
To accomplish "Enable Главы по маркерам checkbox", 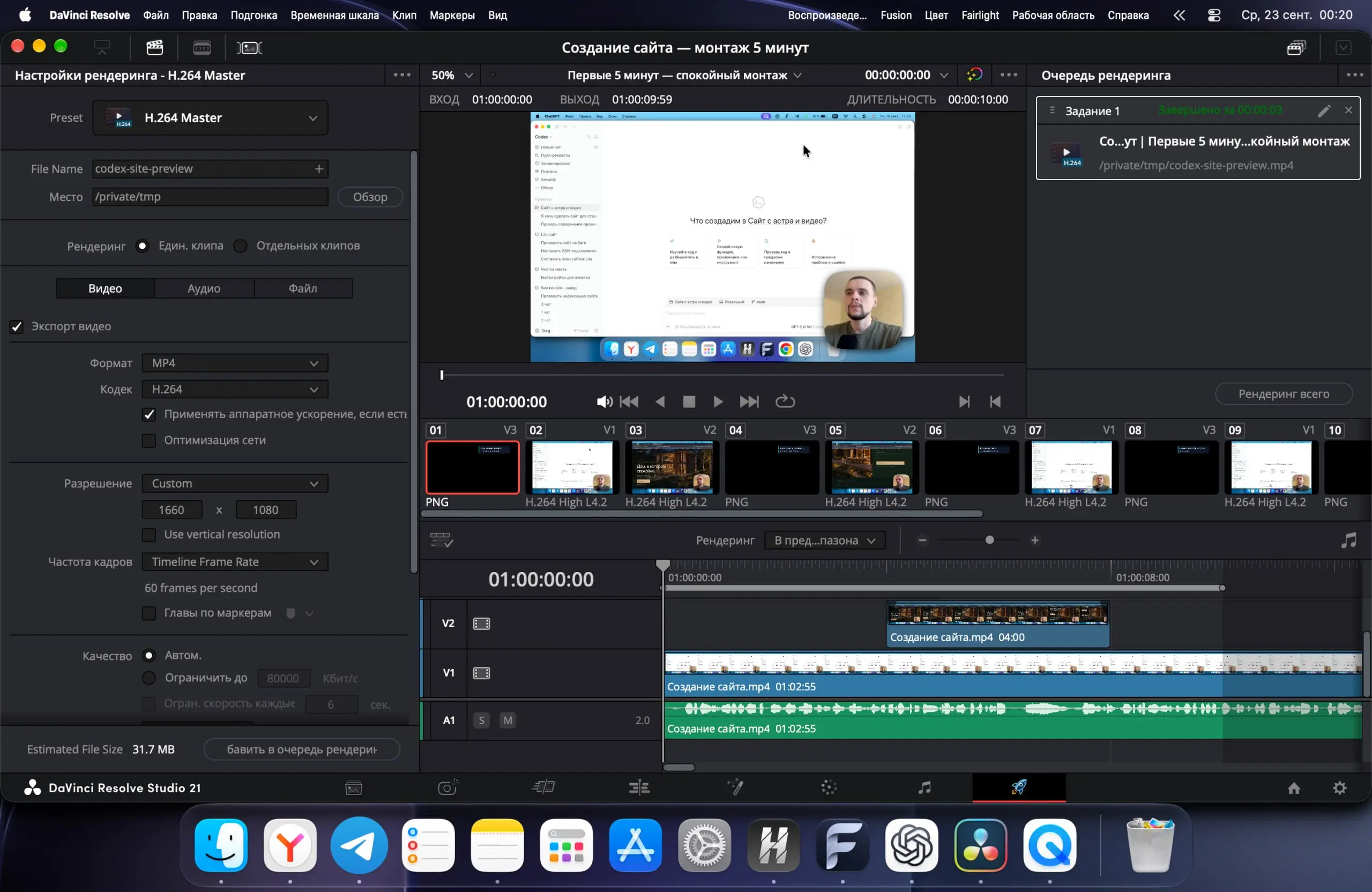I will 150,613.
